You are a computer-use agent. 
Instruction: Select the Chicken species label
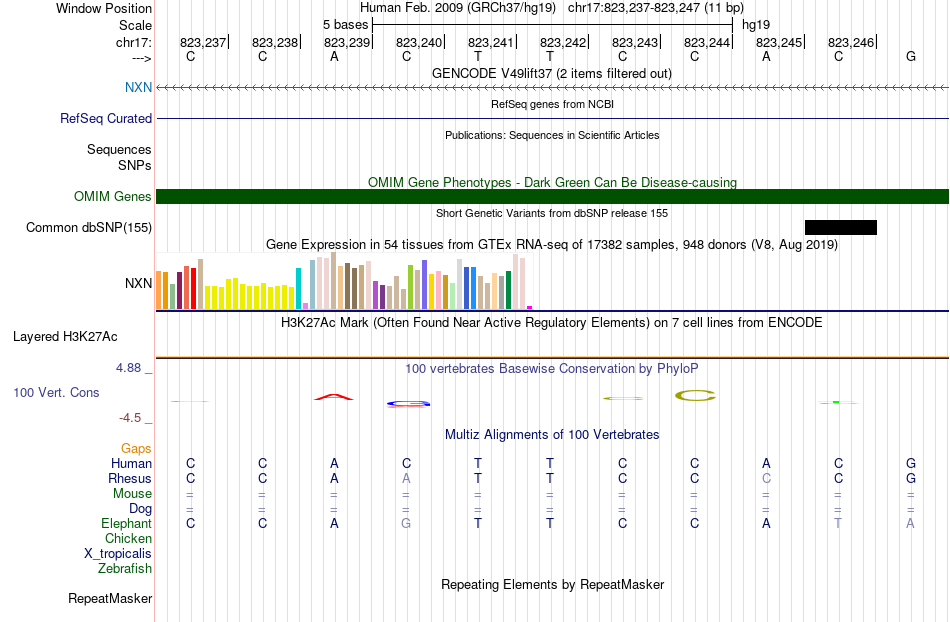point(128,538)
